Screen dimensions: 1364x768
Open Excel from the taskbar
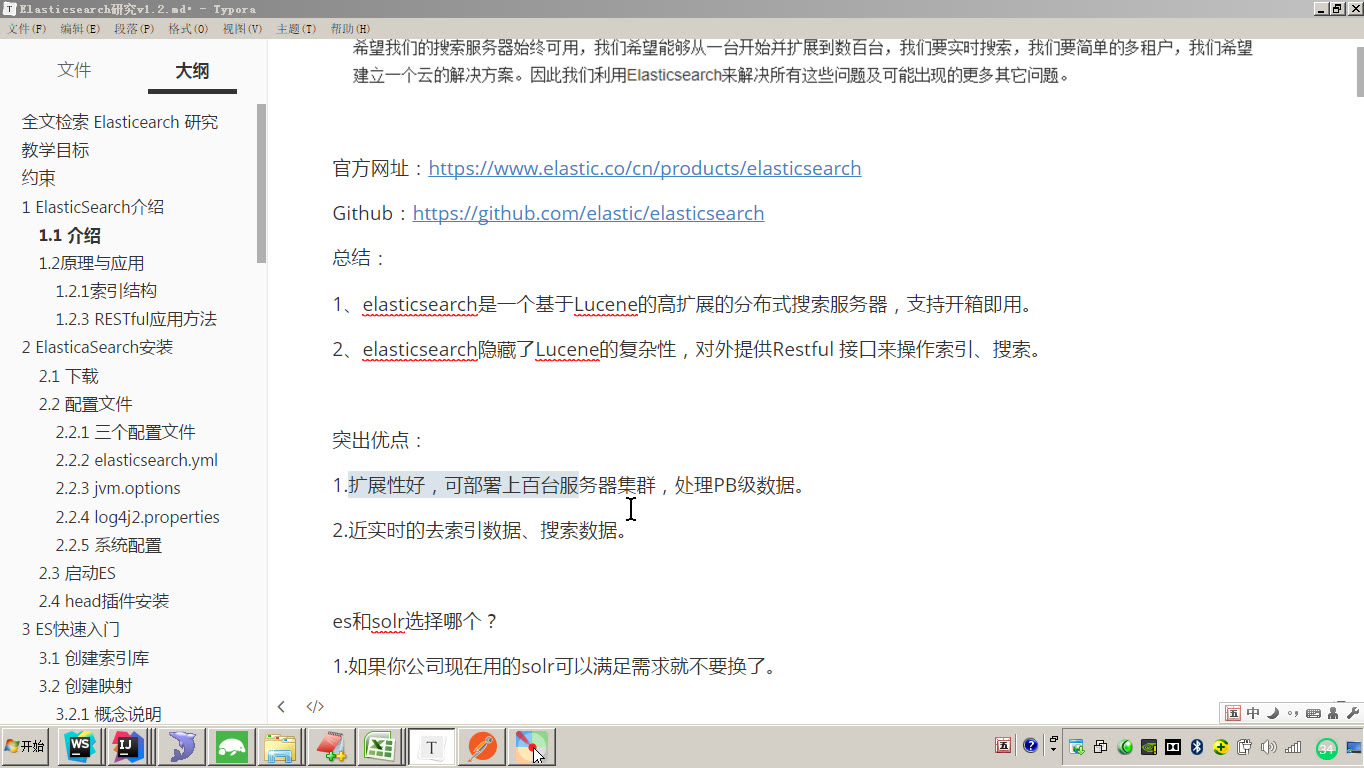coord(381,747)
